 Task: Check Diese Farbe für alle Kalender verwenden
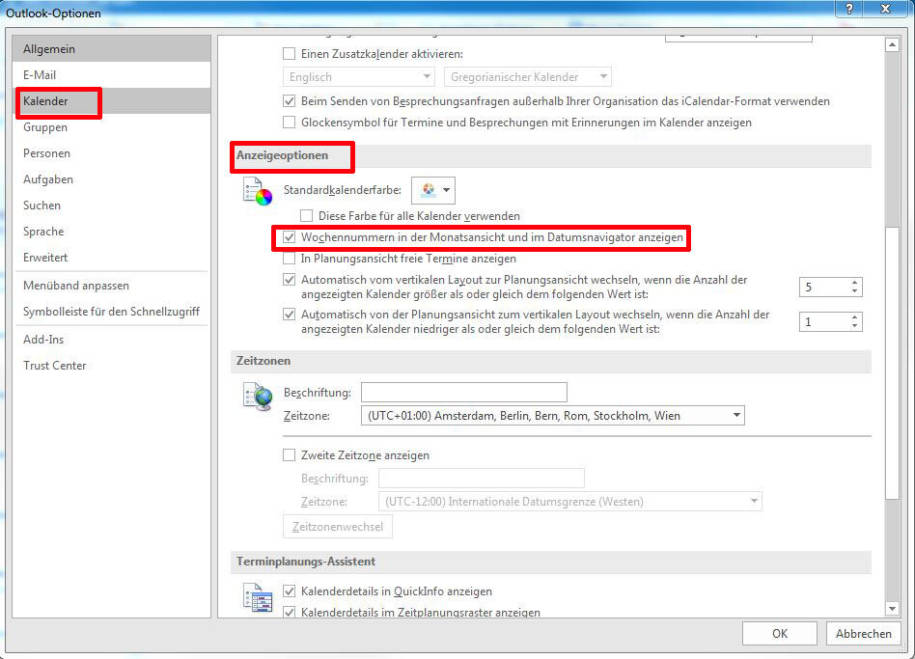coord(306,216)
